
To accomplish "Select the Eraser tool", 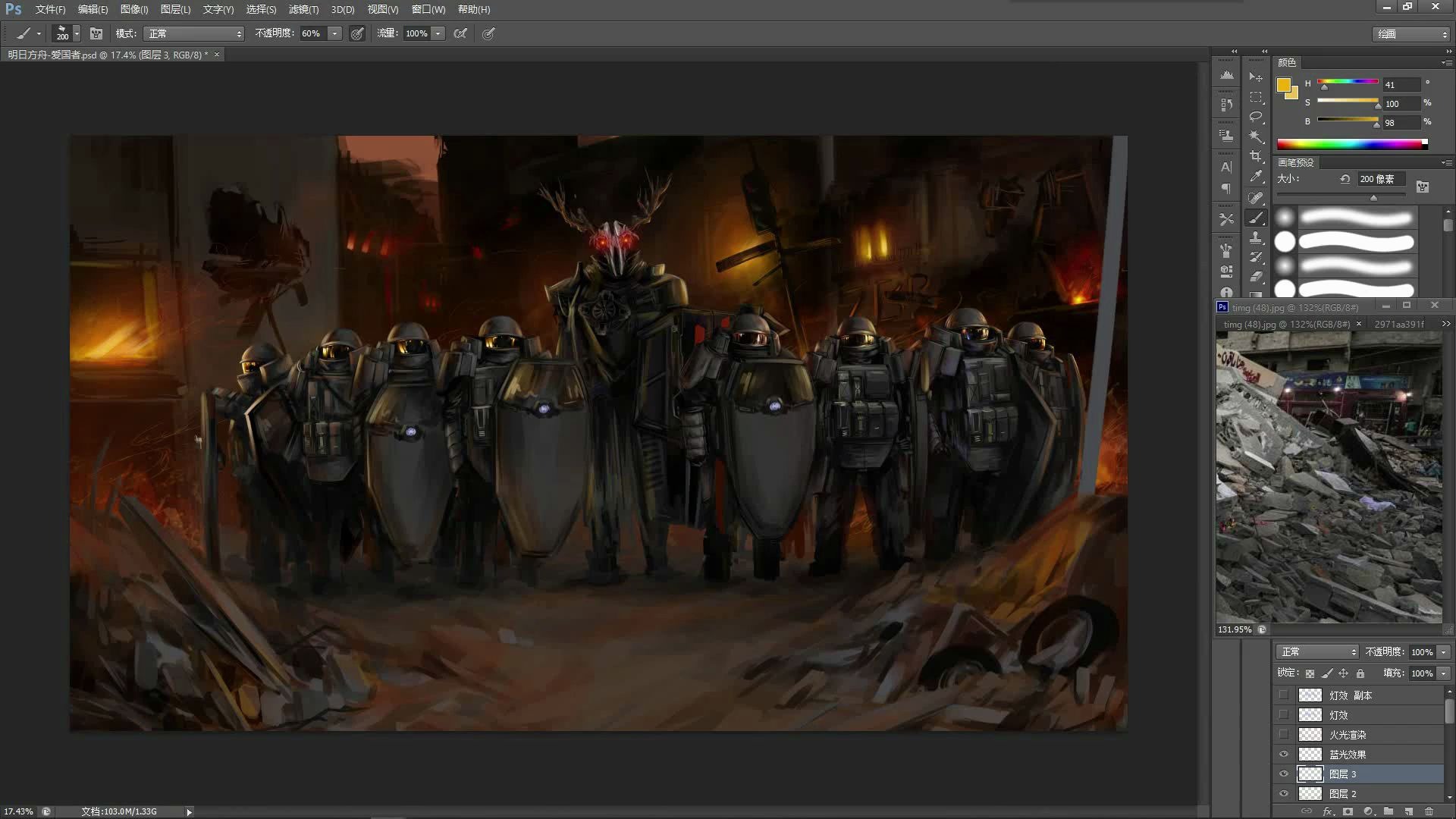I will (x=1256, y=277).
